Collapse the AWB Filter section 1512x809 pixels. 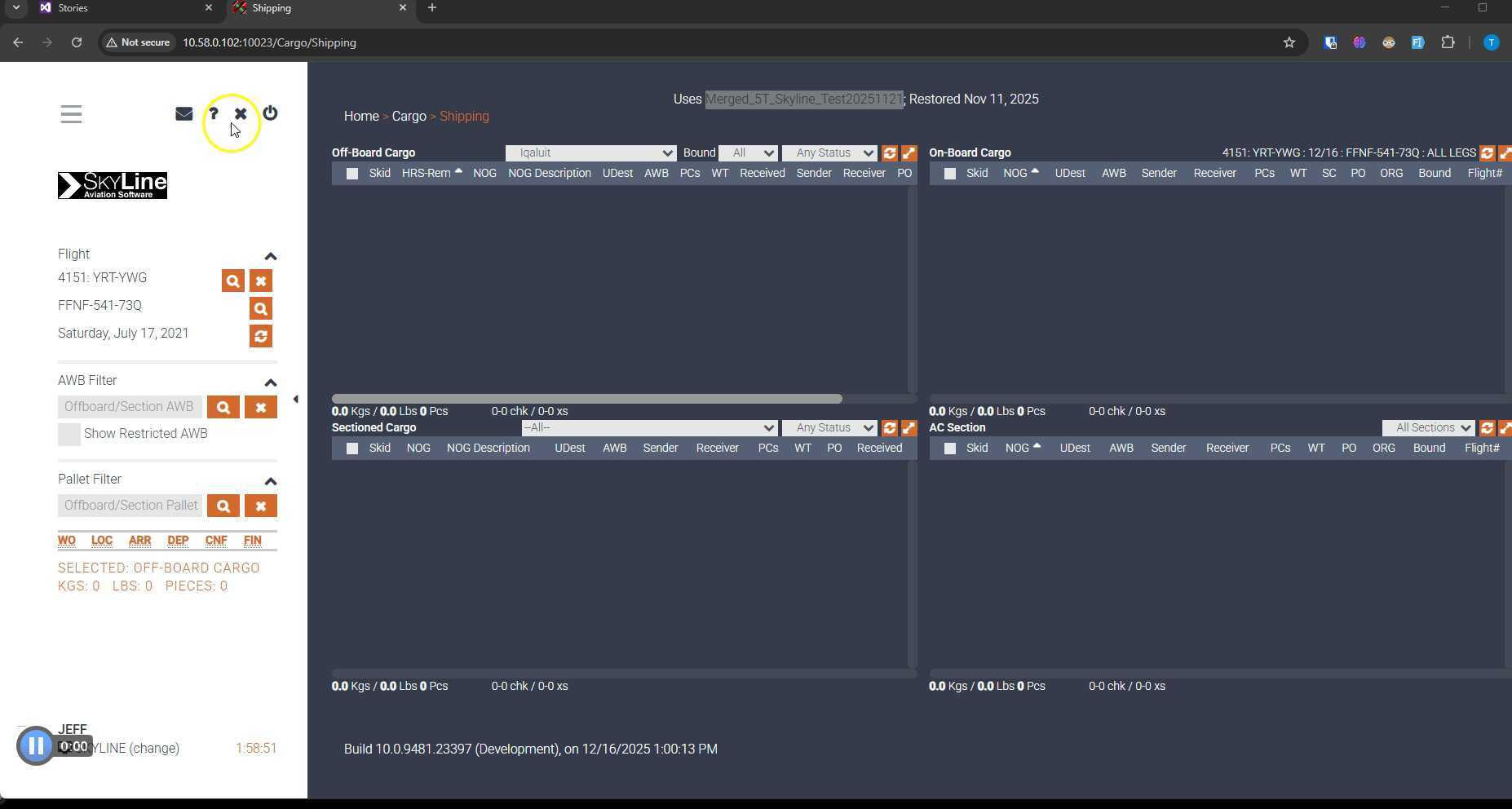coord(271,382)
